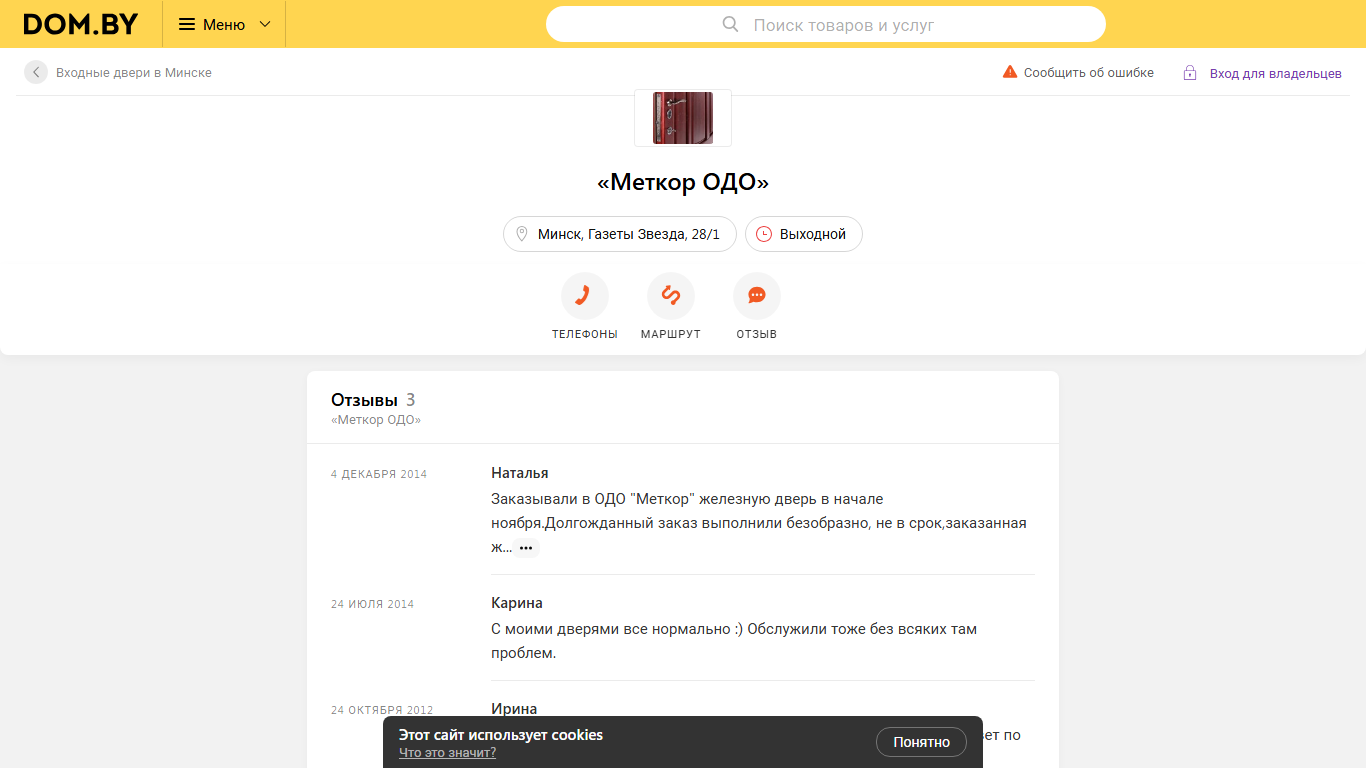Expand the Меню dropdown chevron
Image resolution: width=1366 pixels, height=768 pixels.
[265, 24]
